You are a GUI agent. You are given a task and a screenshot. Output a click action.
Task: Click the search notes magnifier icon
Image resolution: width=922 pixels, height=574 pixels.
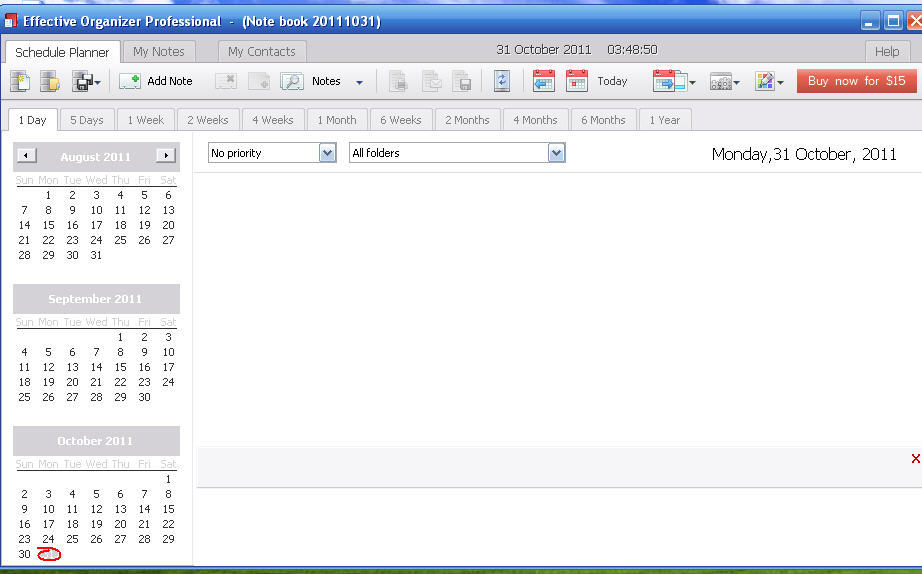[x=292, y=81]
